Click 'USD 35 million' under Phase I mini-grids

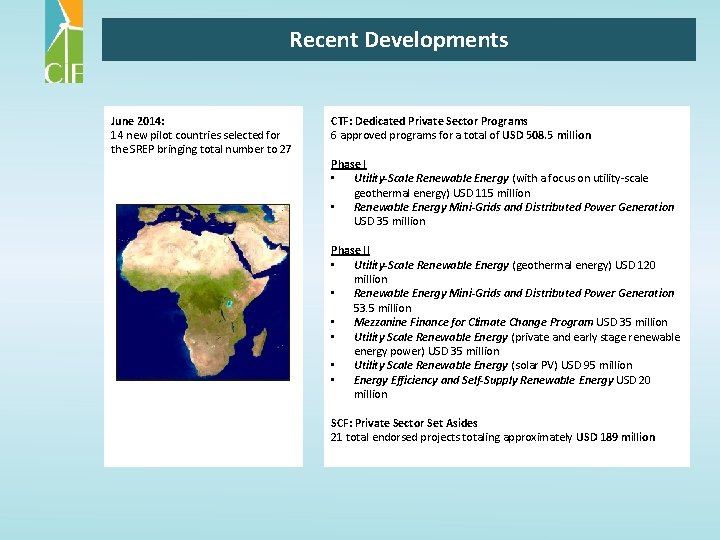point(389,221)
